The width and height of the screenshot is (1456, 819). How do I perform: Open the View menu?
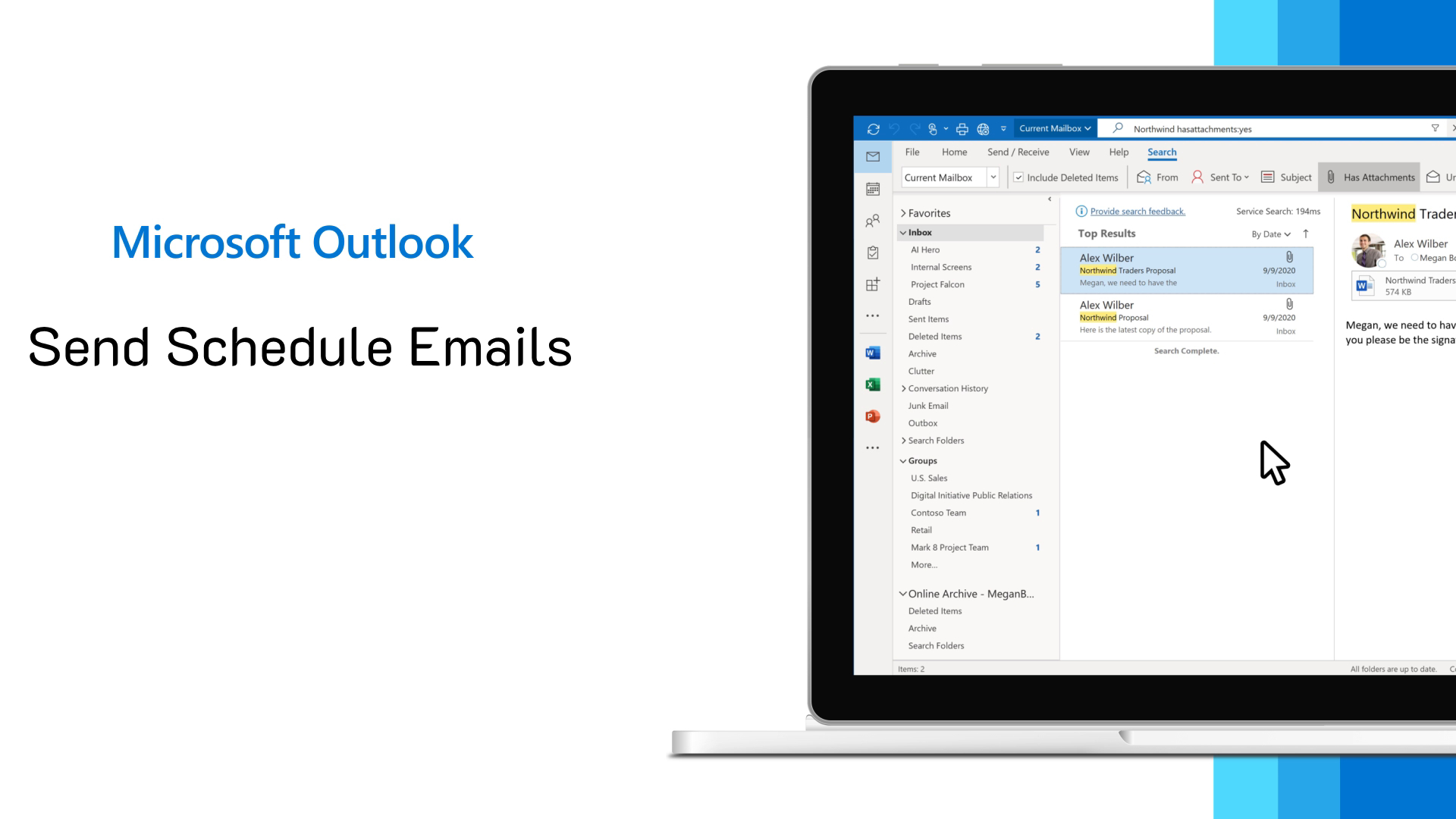pyautogui.click(x=1079, y=151)
